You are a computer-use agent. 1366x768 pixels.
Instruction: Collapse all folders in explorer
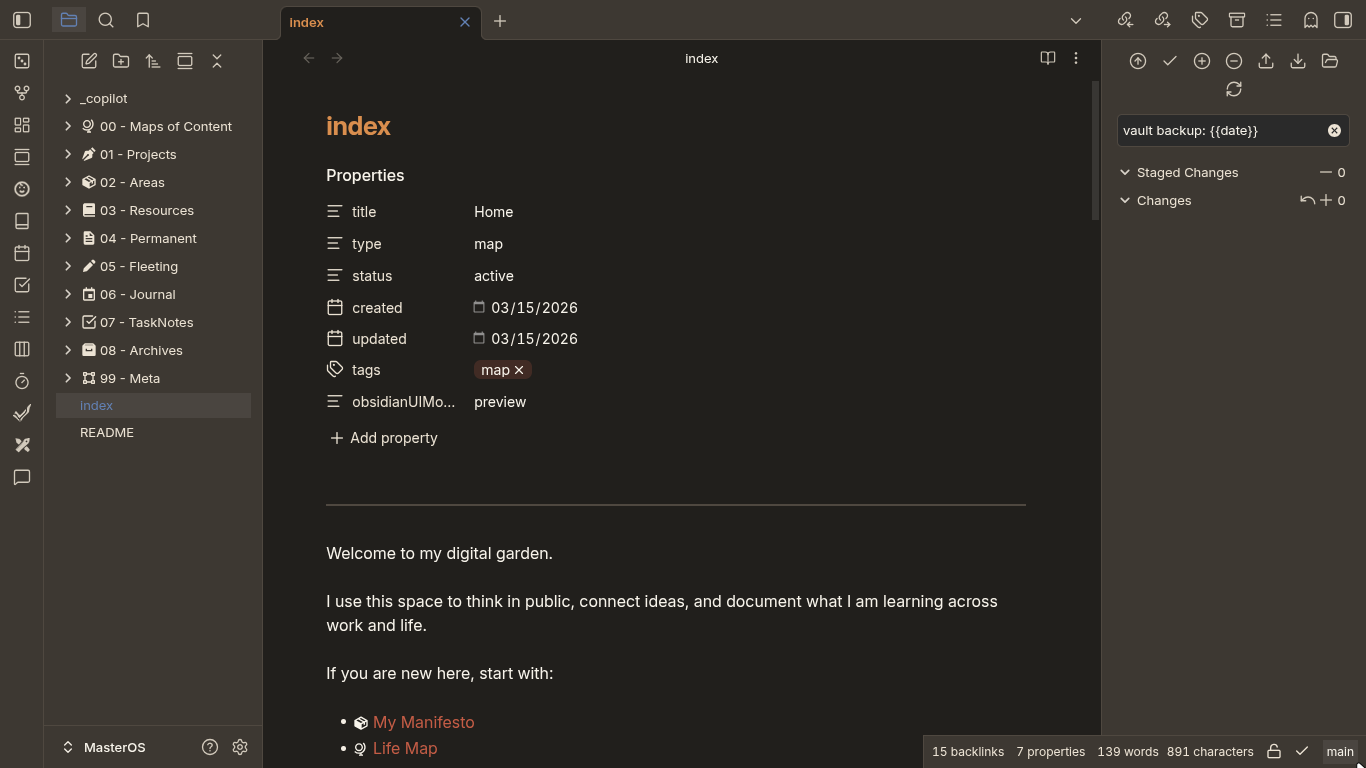(217, 61)
